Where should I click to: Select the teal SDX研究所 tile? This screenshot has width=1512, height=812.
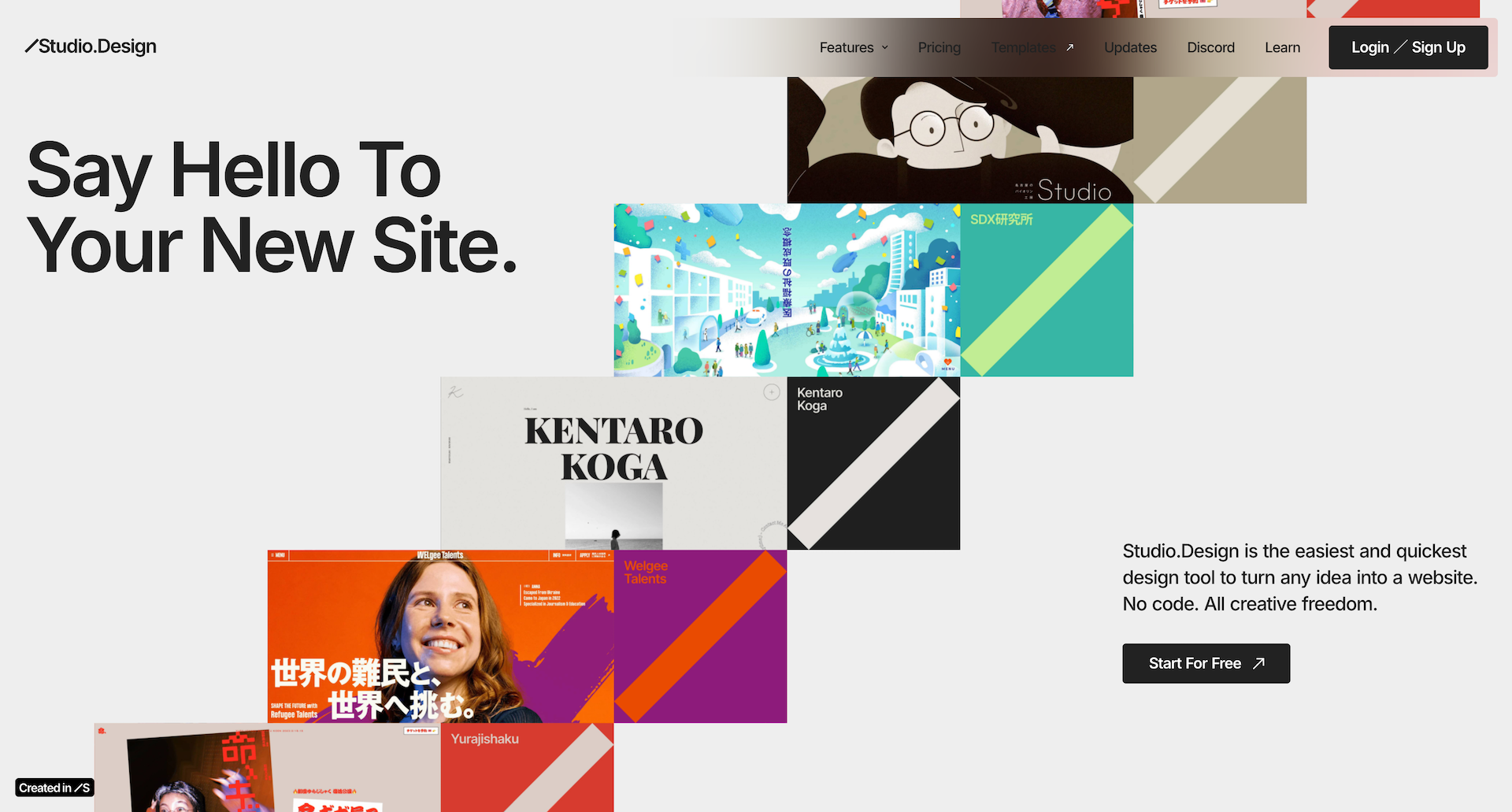coord(1047,290)
